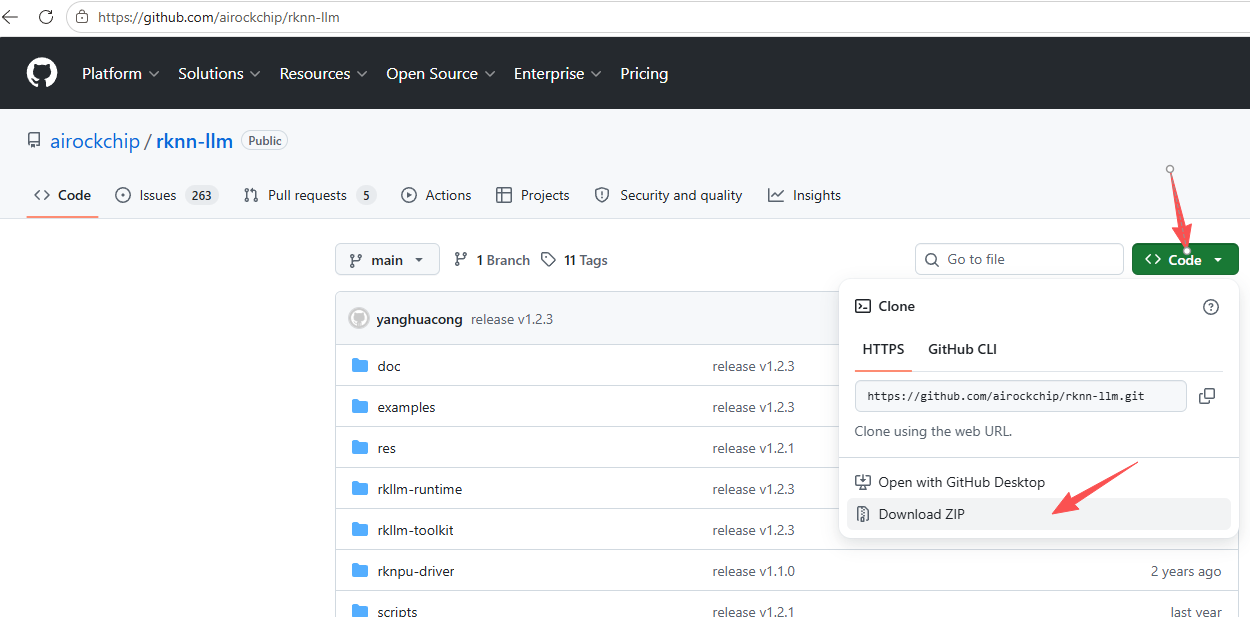Viewport: 1250px width, 617px height.
Task: Click the Actions play icon
Action: 409,195
